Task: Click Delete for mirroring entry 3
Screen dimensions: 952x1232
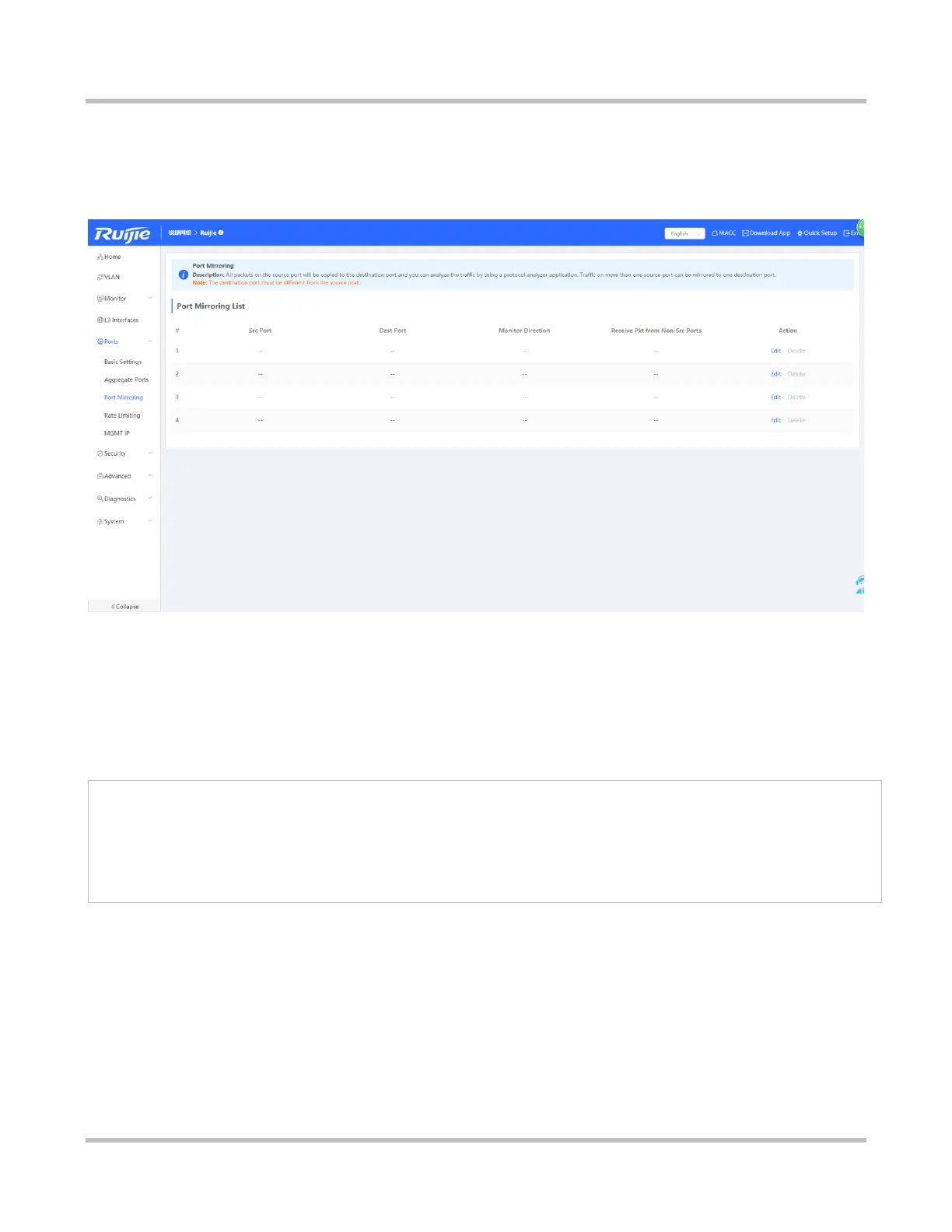Action: (796, 397)
